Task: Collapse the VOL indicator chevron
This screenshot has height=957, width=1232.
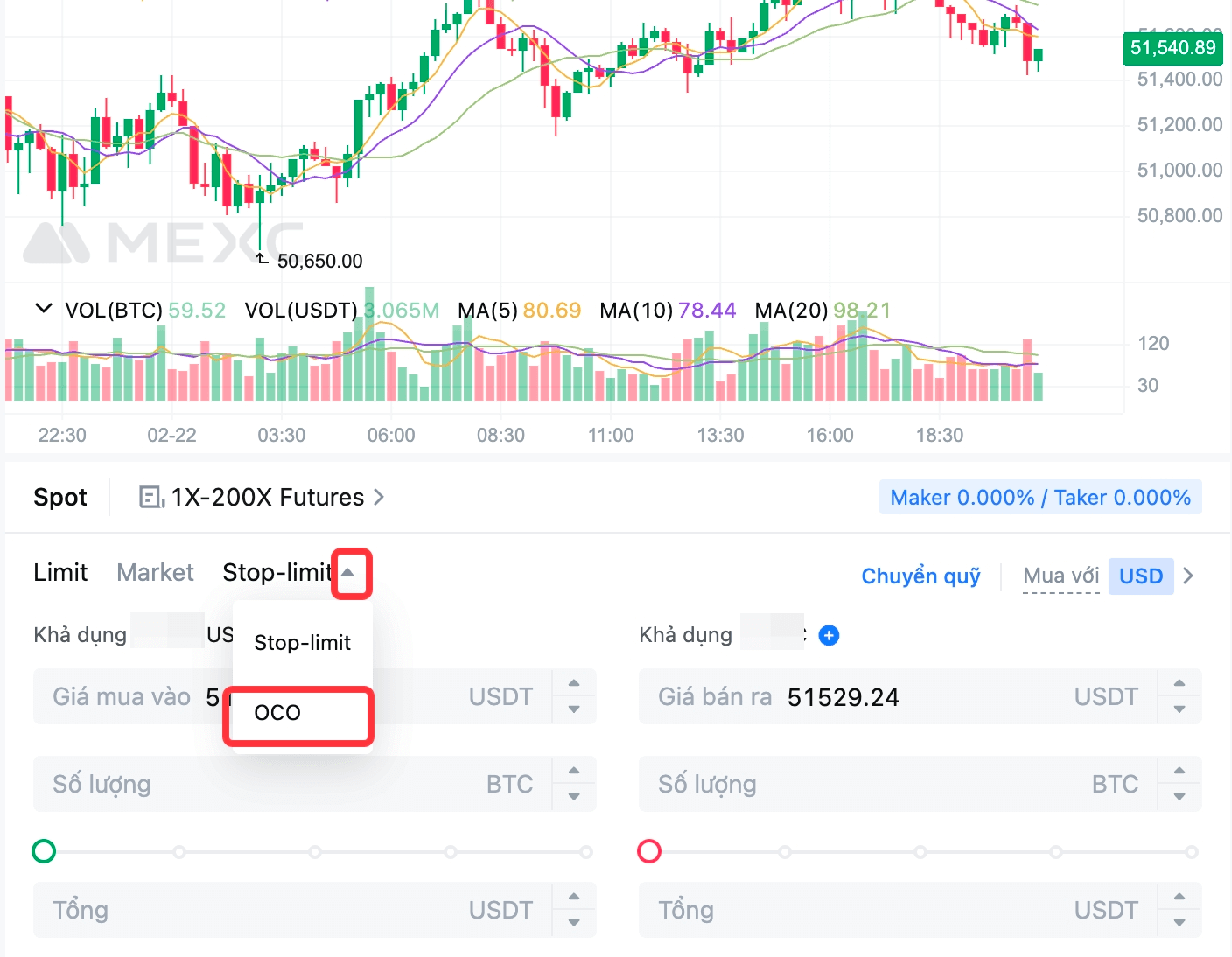Action: point(43,309)
